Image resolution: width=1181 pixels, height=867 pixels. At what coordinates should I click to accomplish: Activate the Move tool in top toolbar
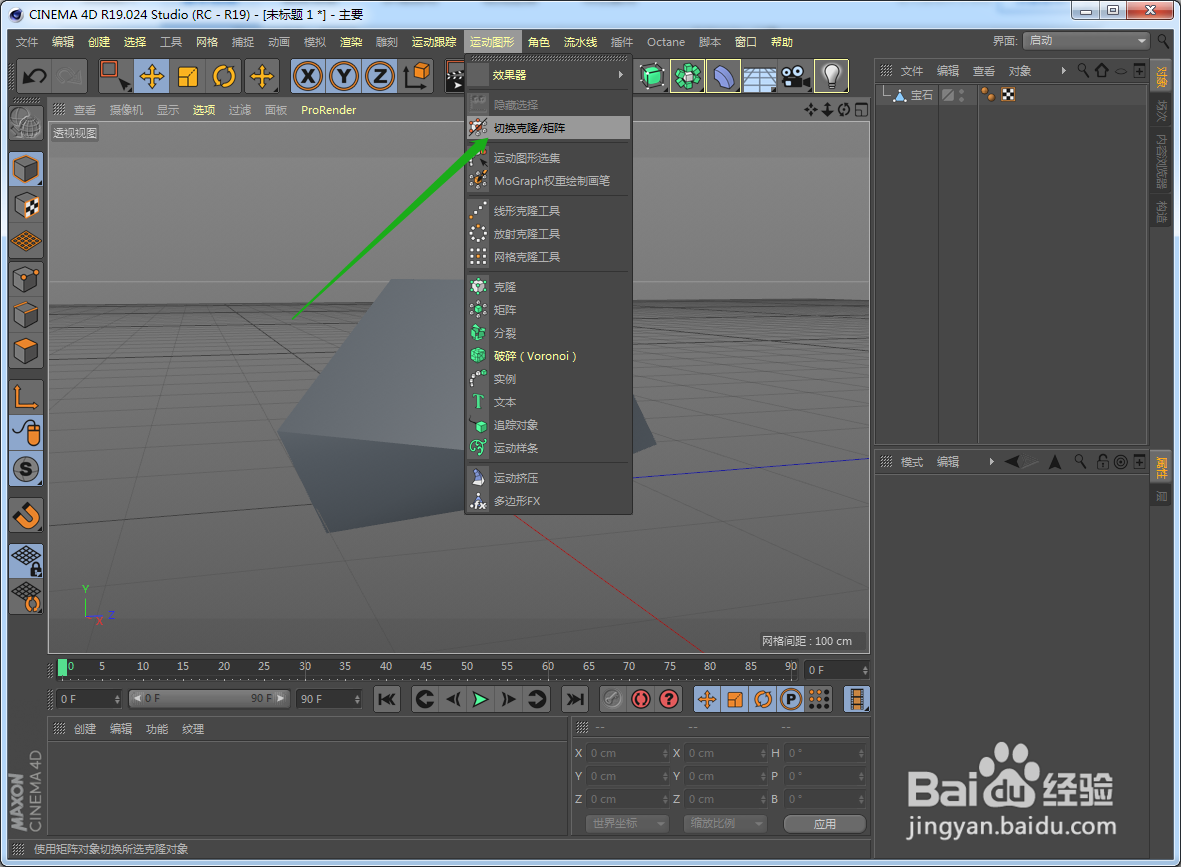click(151, 76)
